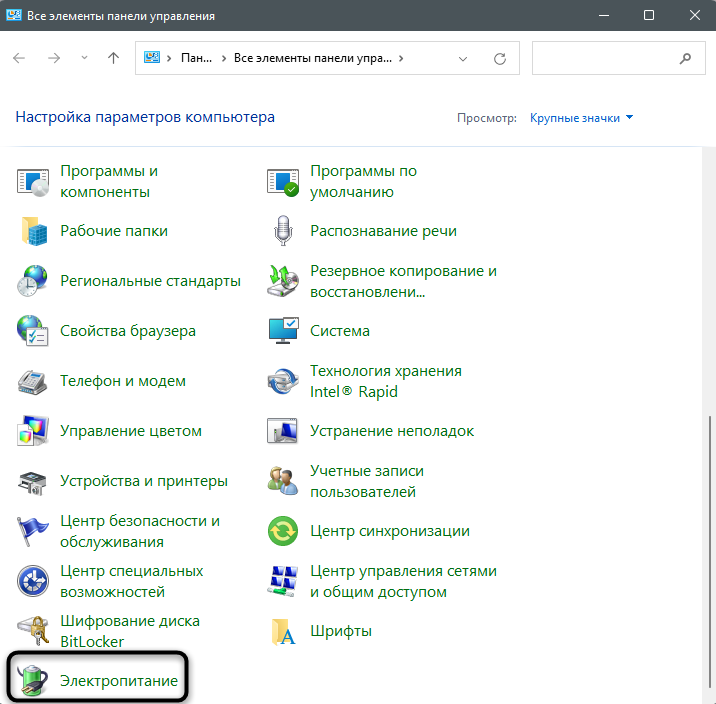The image size is (716, 704).
Task: Open Programs and Components icon
Action: click(x=33, y=182)
